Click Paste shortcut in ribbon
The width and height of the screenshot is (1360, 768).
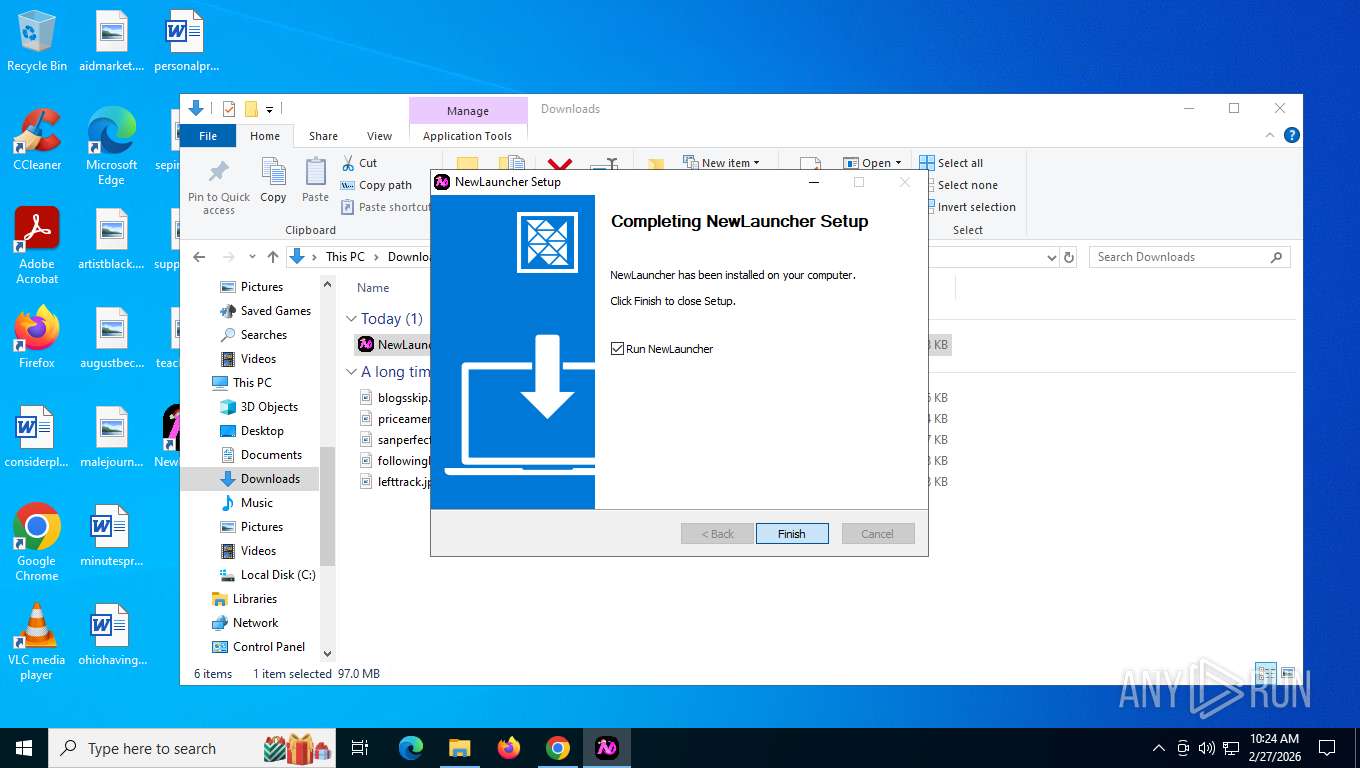pos(386,207)
